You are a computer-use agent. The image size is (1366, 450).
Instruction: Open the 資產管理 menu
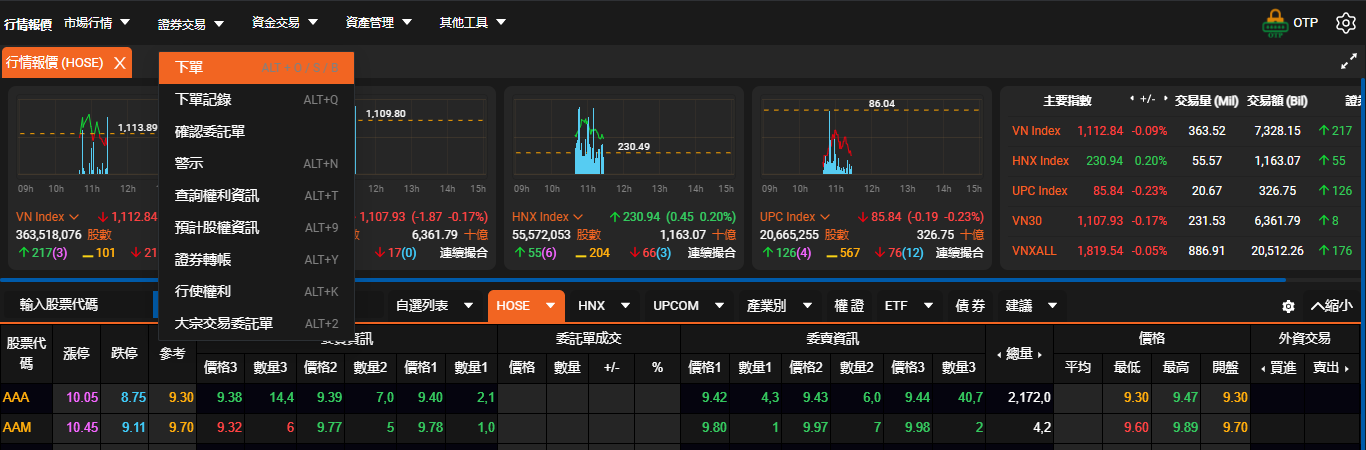click(378, 22)
